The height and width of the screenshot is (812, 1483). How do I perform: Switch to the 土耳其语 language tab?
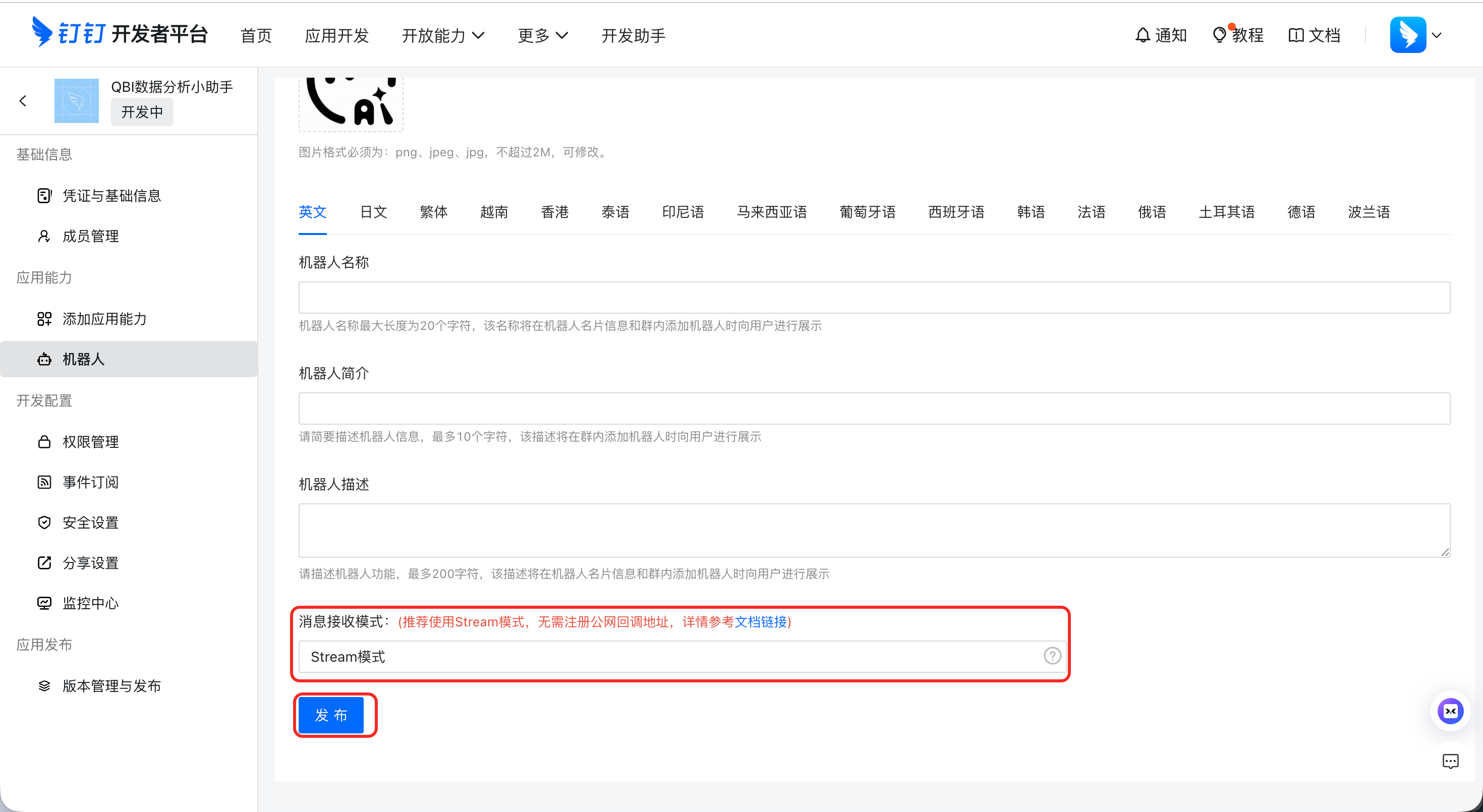pos(1227,212)
